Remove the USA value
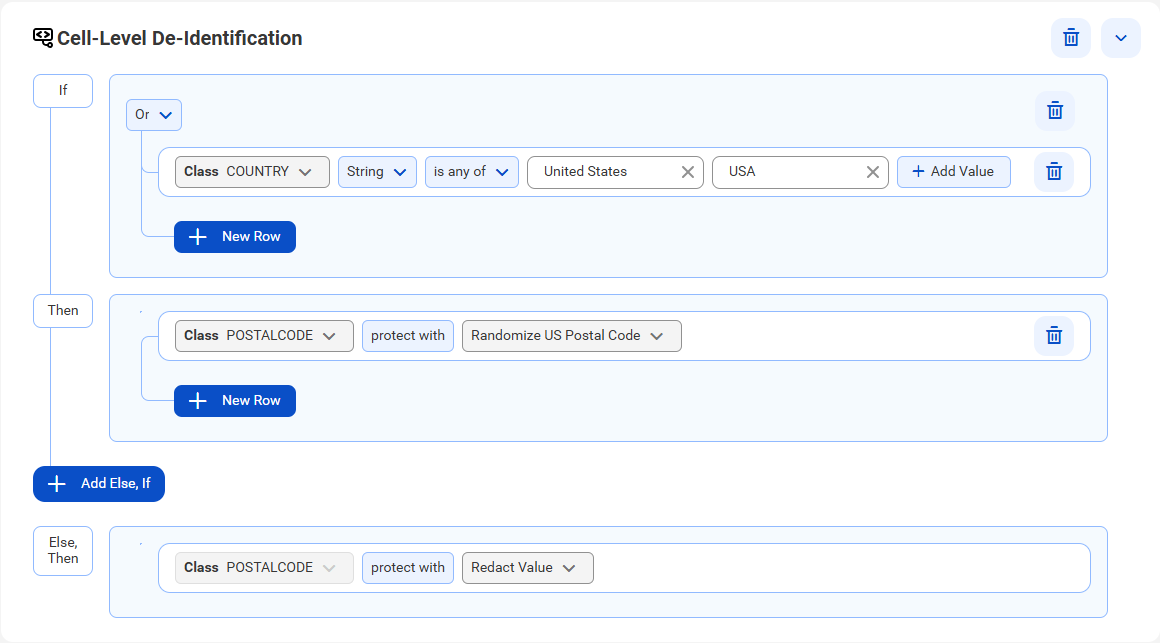1160x643 pixels. tap(872, 172)
